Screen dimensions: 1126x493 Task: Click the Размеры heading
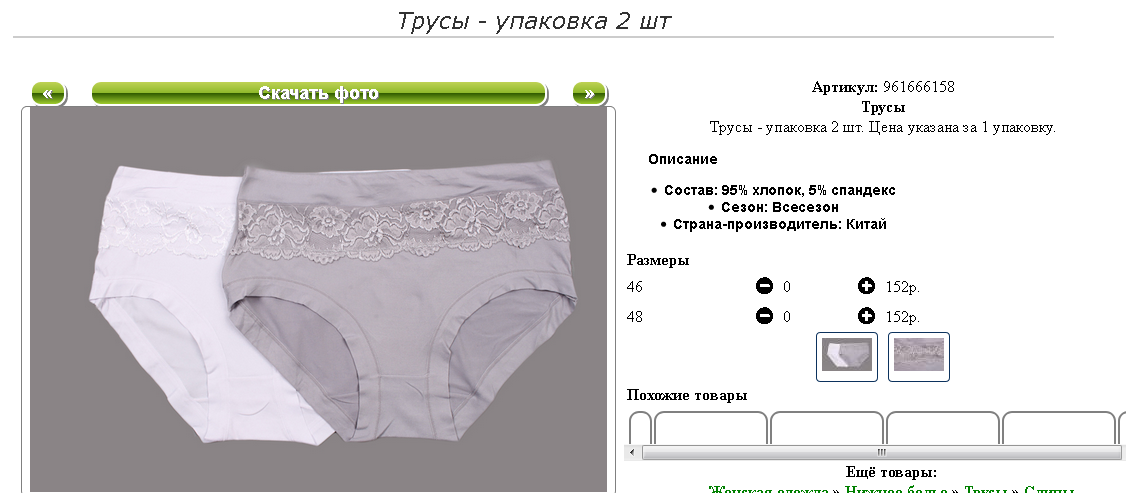pos(658,260)
